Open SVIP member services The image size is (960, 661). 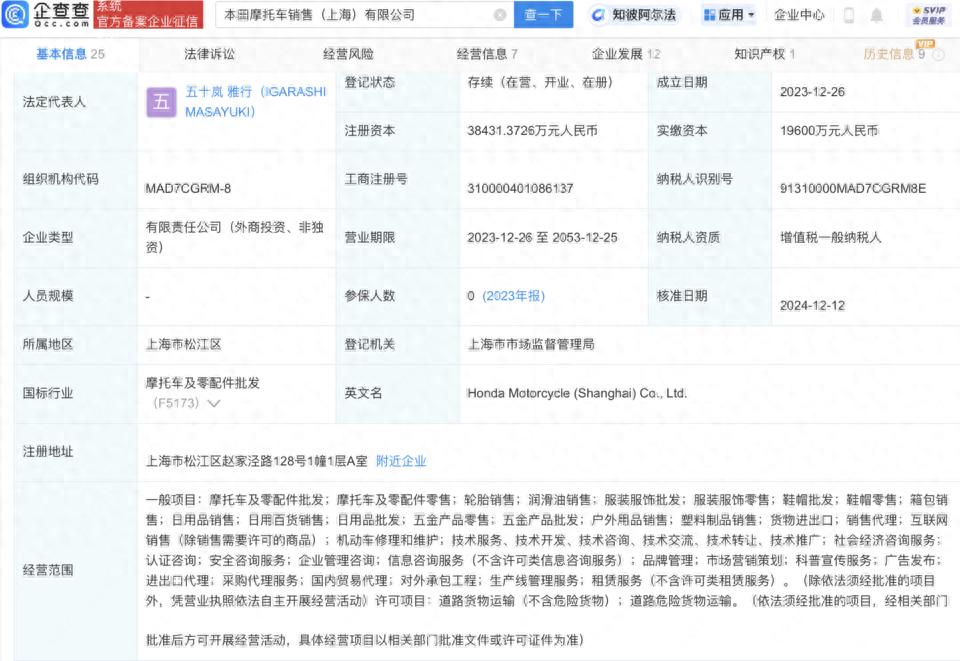pyautogui.click(x=928, y=15)
